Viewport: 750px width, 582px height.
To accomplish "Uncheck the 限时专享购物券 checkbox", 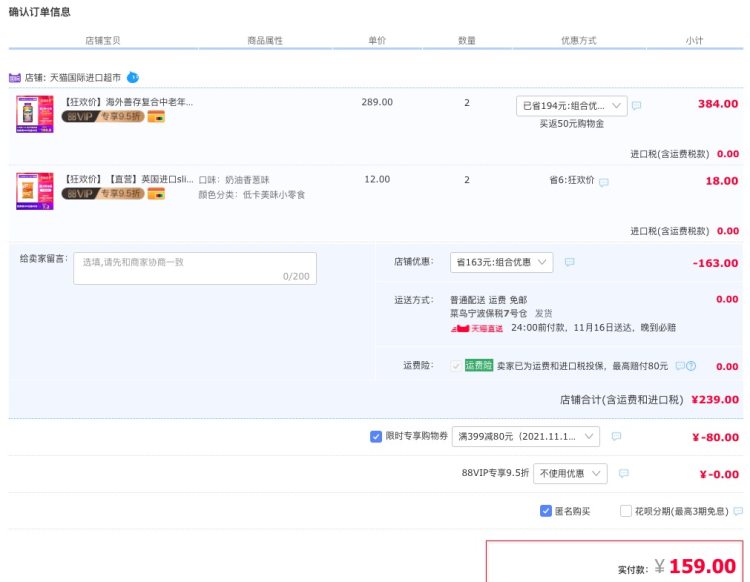I will pos(375,436).
